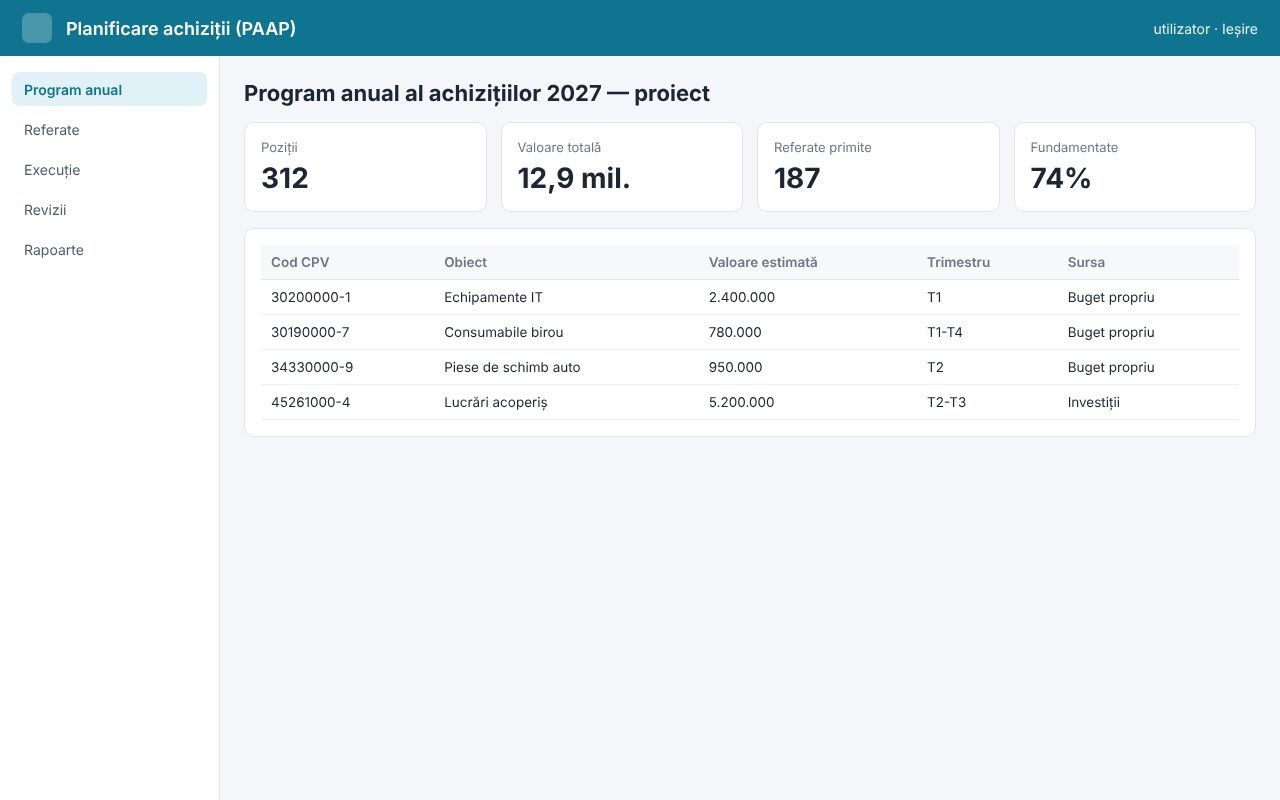Screen dimensions: 1280x800
Task: Click the Fundamentate 74% card
Action: point(1135,167)
